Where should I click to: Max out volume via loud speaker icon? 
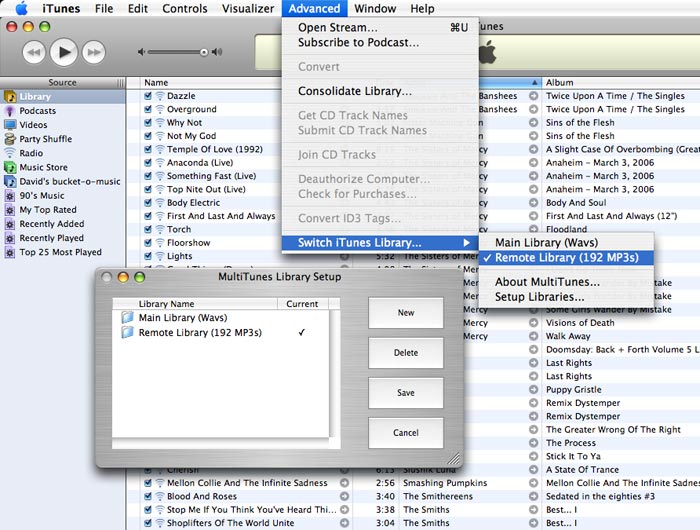coord(217,52)
